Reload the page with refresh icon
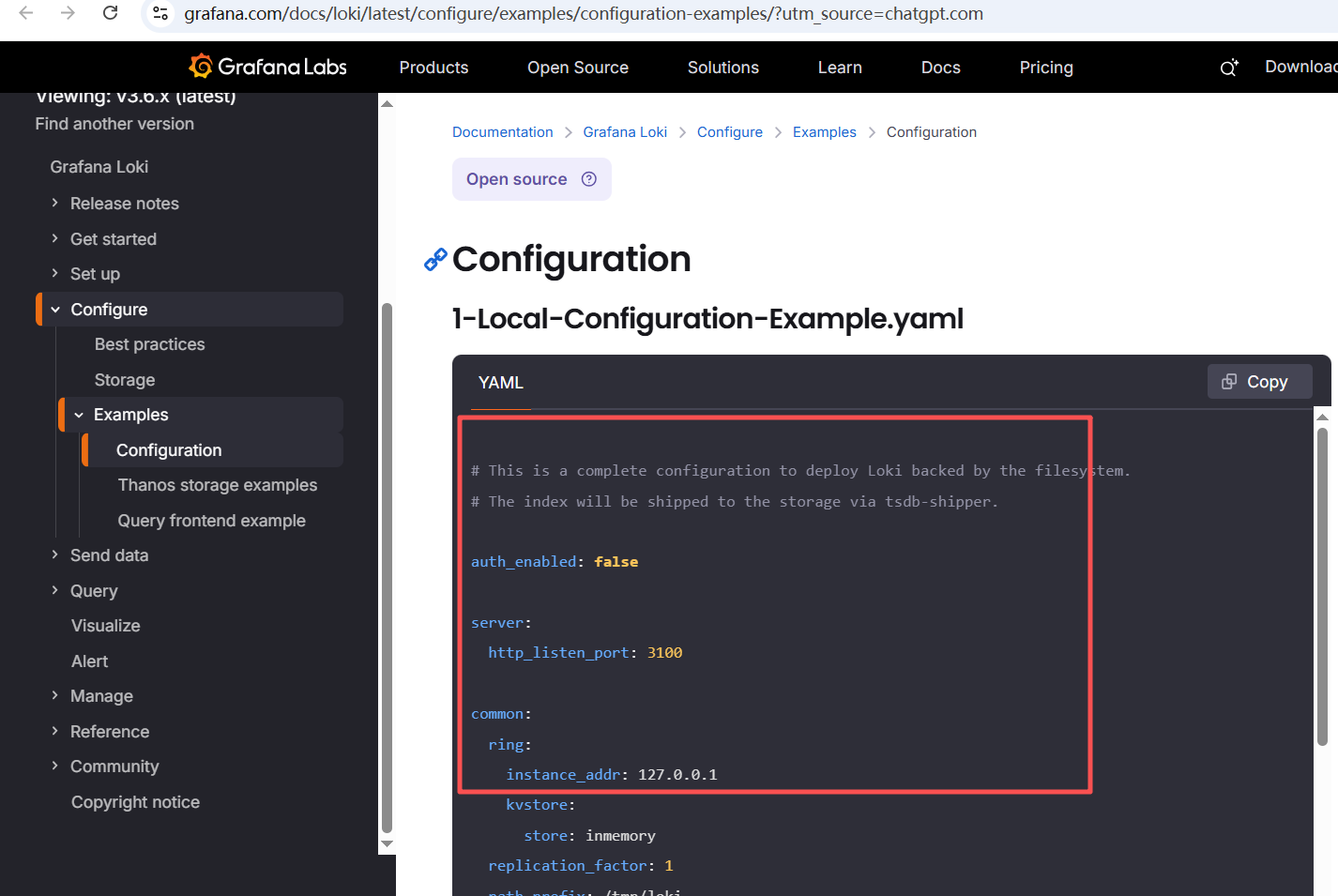 (x=110, y=13)
